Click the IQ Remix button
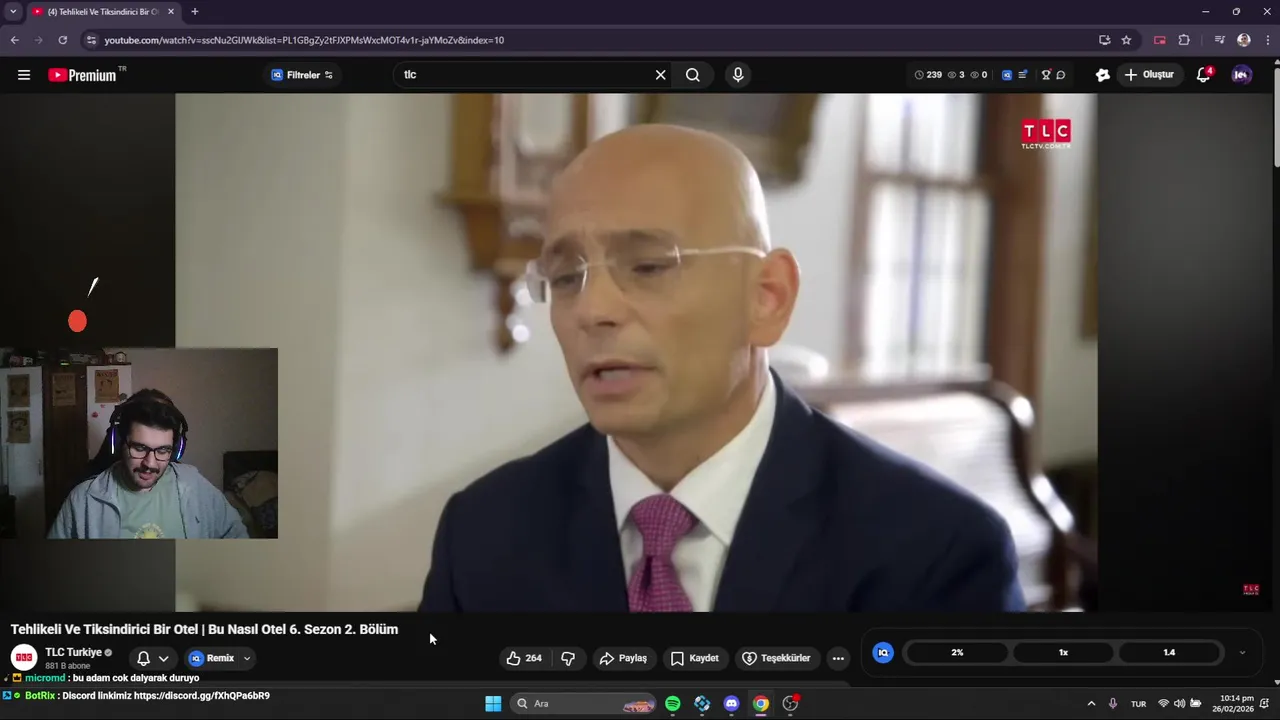This screenshot has width=1280, height=720. 211,658
